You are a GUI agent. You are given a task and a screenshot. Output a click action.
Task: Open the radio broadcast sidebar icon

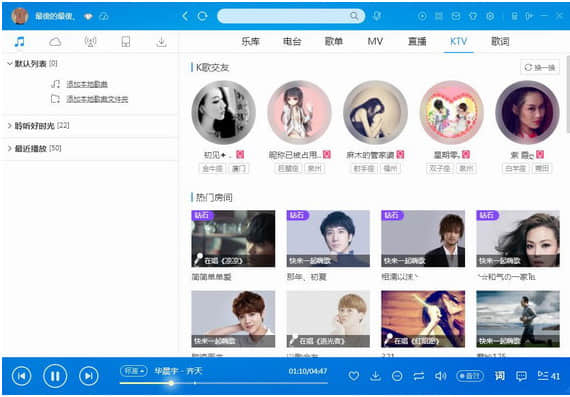[90, 42]
